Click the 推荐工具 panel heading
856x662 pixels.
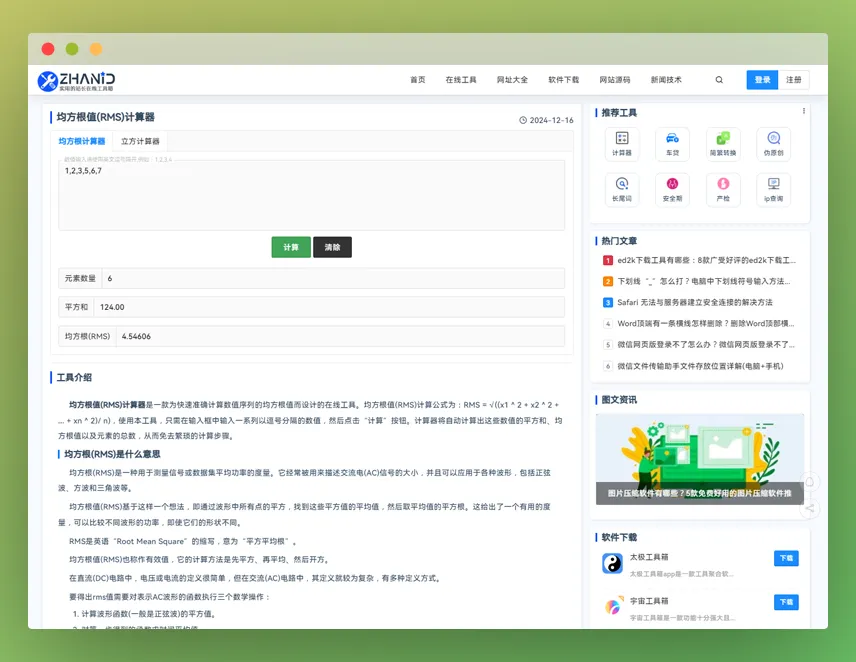619,113
